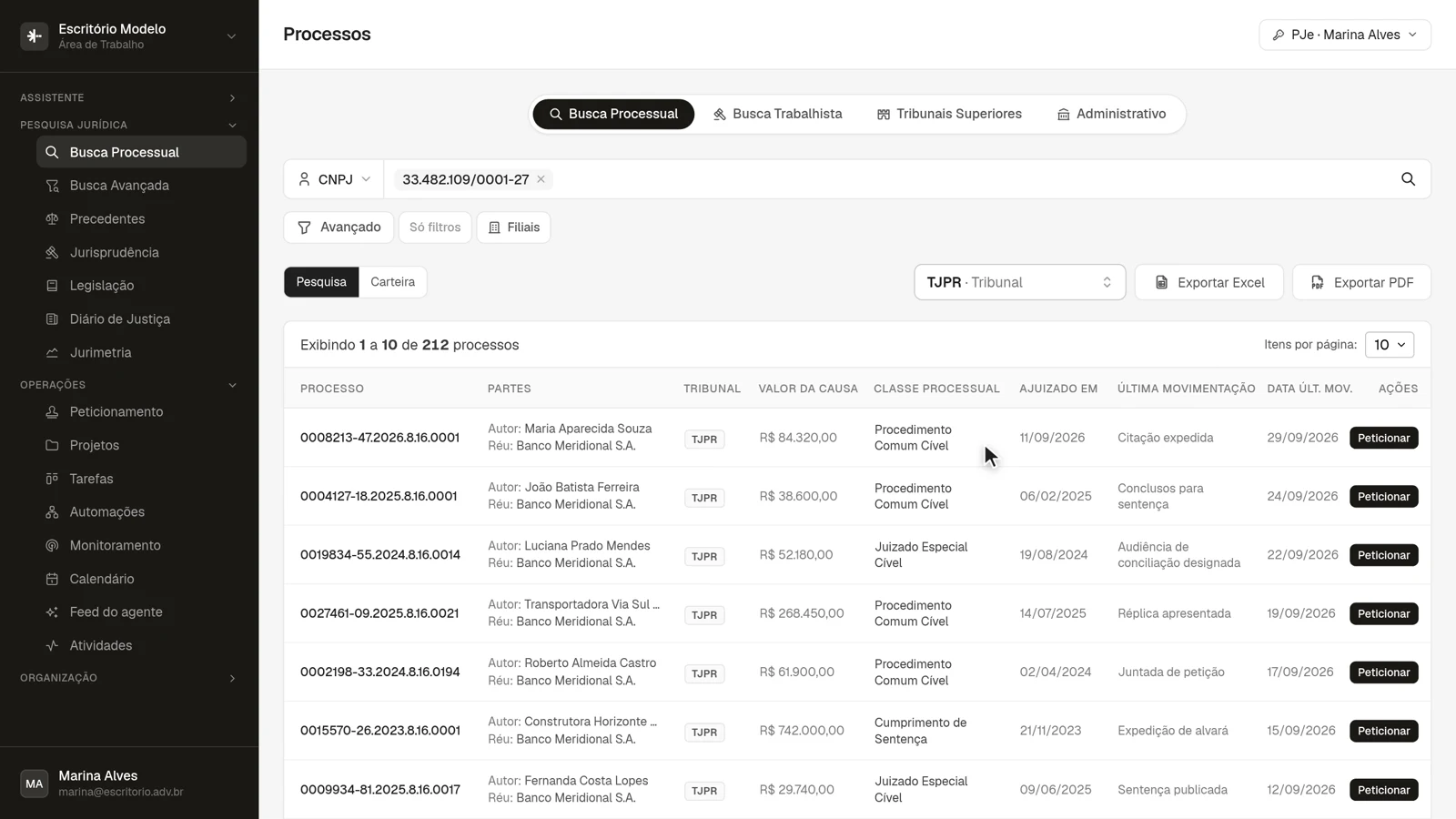Click Sentença publicada movement text

click(x=1172, y=790)
